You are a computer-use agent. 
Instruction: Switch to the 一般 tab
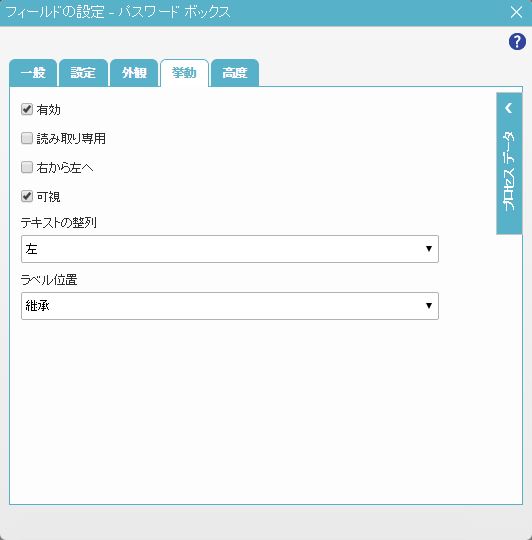[33, 73]
